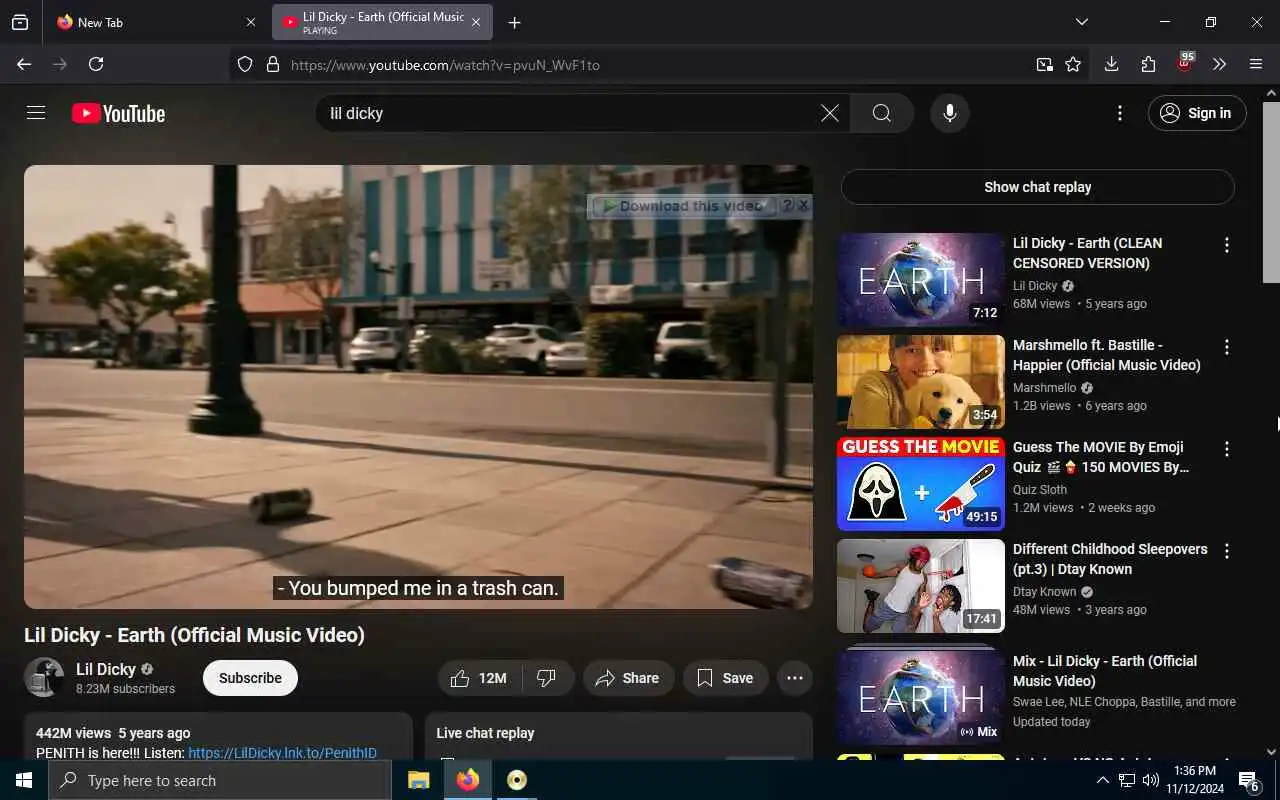Click Windows taskbar search box

click(x=220, y=780)
